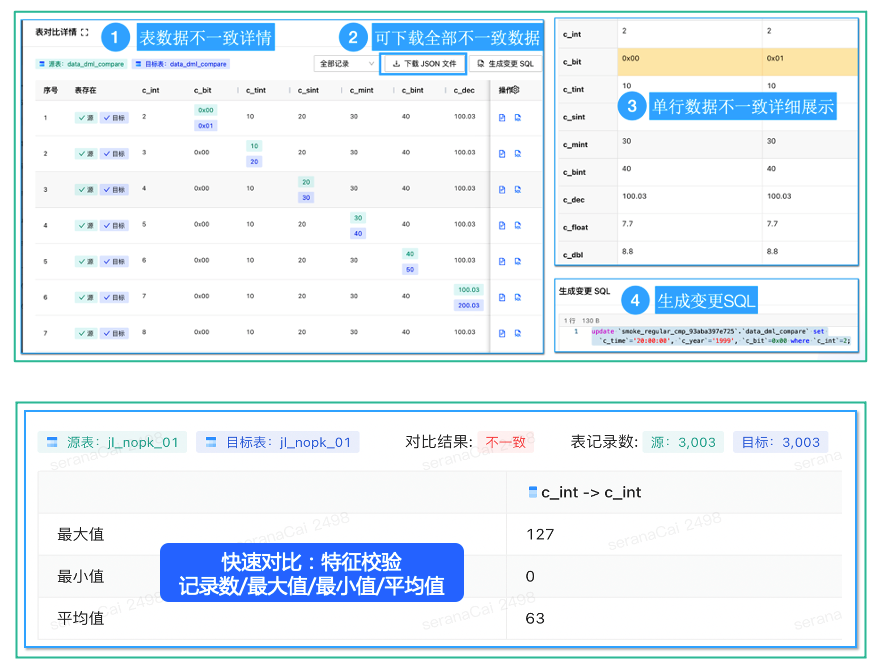View detail icon for row 6
Viewport: 872px width, 664px height.
[x=502, y=298]
